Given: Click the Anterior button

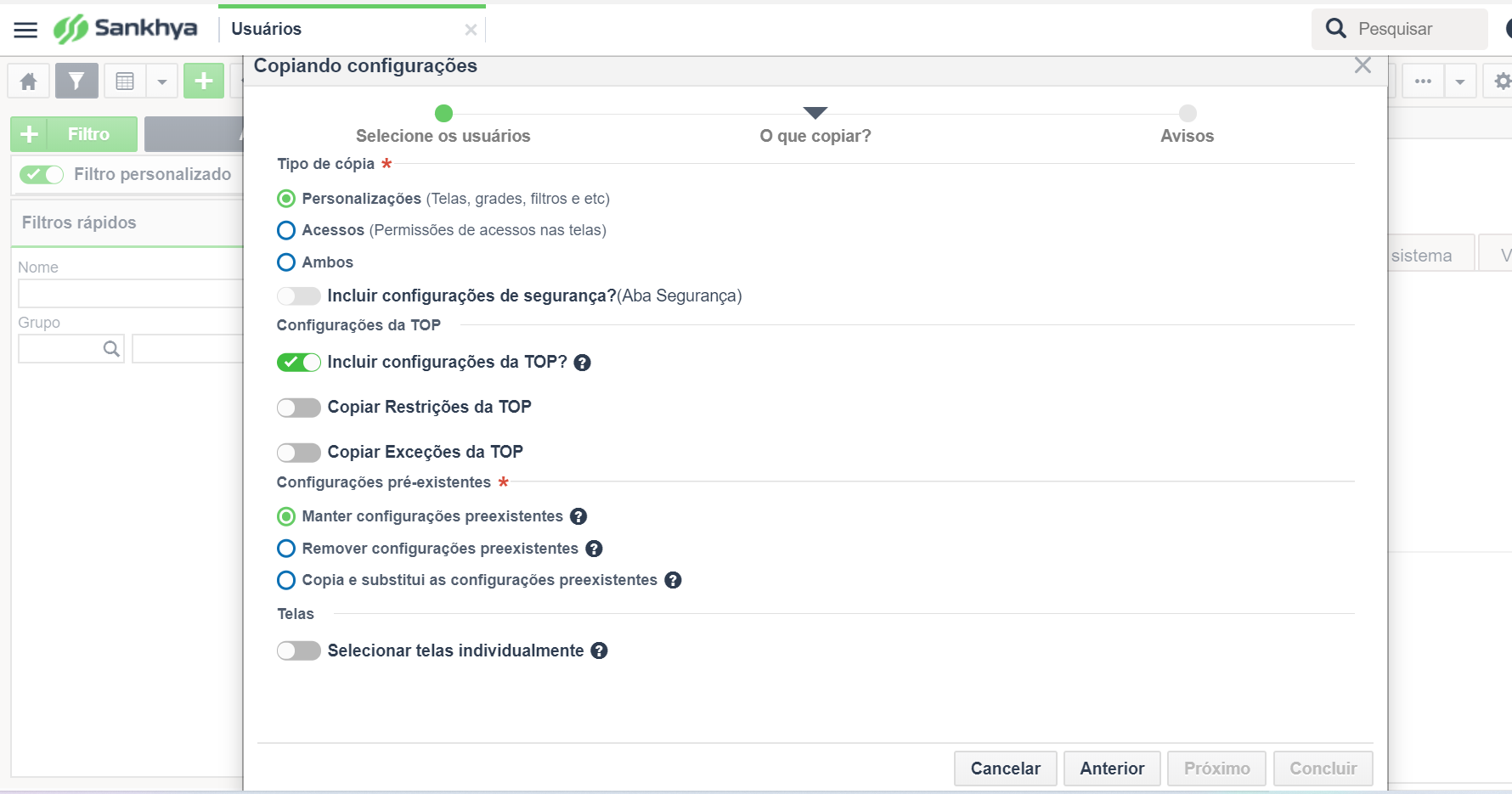Looking at the screenshot, I should tap(1112, 769).
